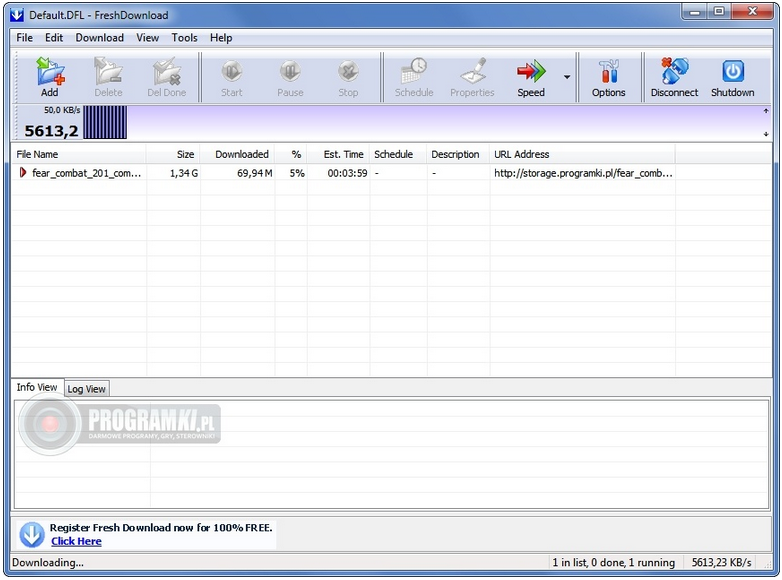Sort by URL Address column header
Screen dimensions: 782x580
click(583, 155)
